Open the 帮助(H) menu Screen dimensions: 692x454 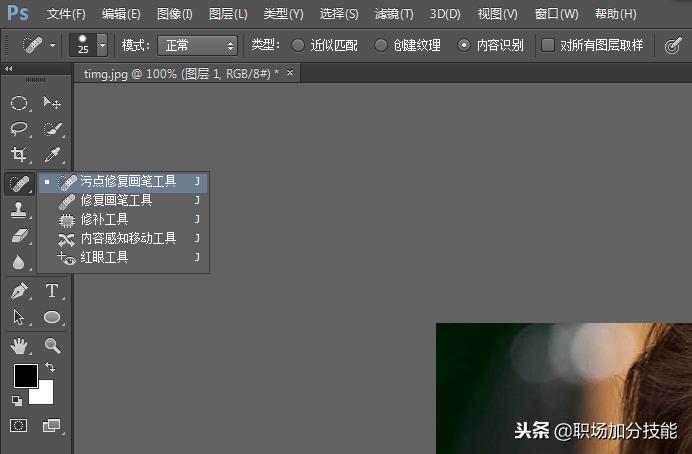616,14
